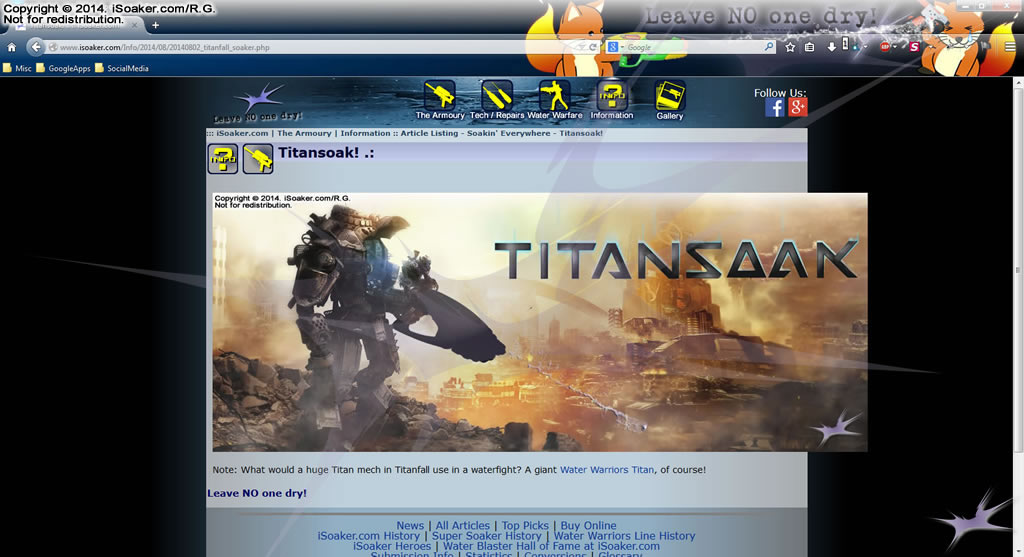This screenshot has width=1024, height=557.
Task: Go to browser Home page
Action: 12,47
